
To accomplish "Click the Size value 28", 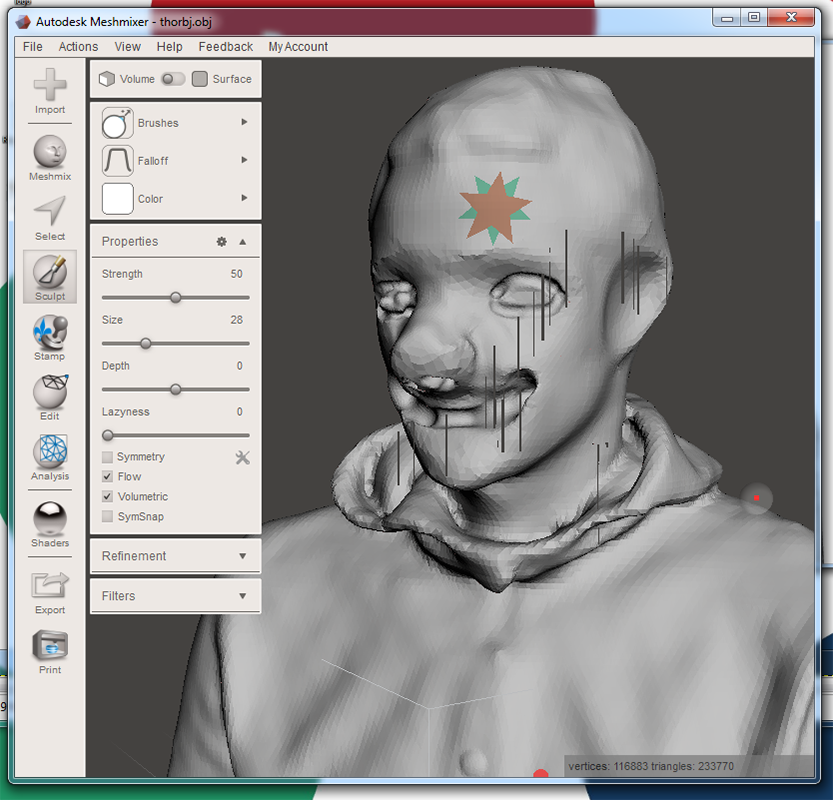I will tap(236, 320).
